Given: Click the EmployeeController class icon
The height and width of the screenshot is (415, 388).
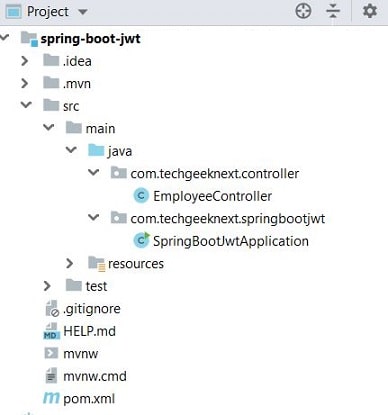Looking at the screenshot, I should (141, 195).
